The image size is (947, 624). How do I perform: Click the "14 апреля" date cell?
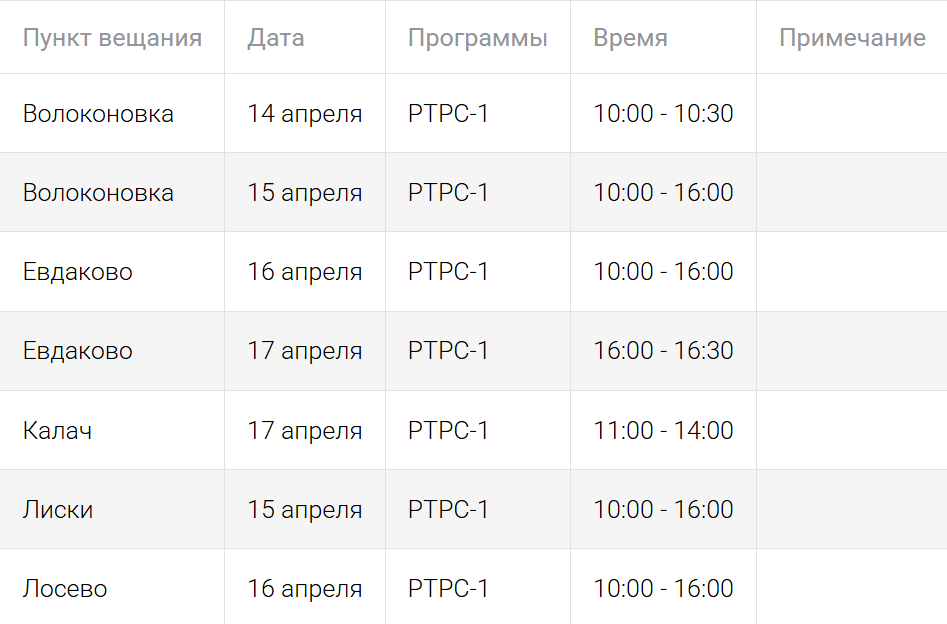(304, 114)
